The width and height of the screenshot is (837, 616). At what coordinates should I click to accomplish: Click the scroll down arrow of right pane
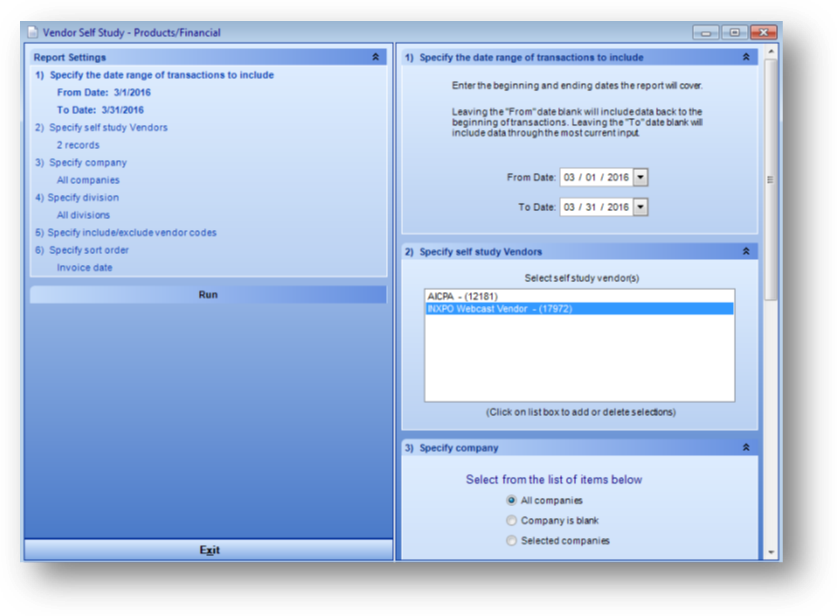click(x=771, y=552)
